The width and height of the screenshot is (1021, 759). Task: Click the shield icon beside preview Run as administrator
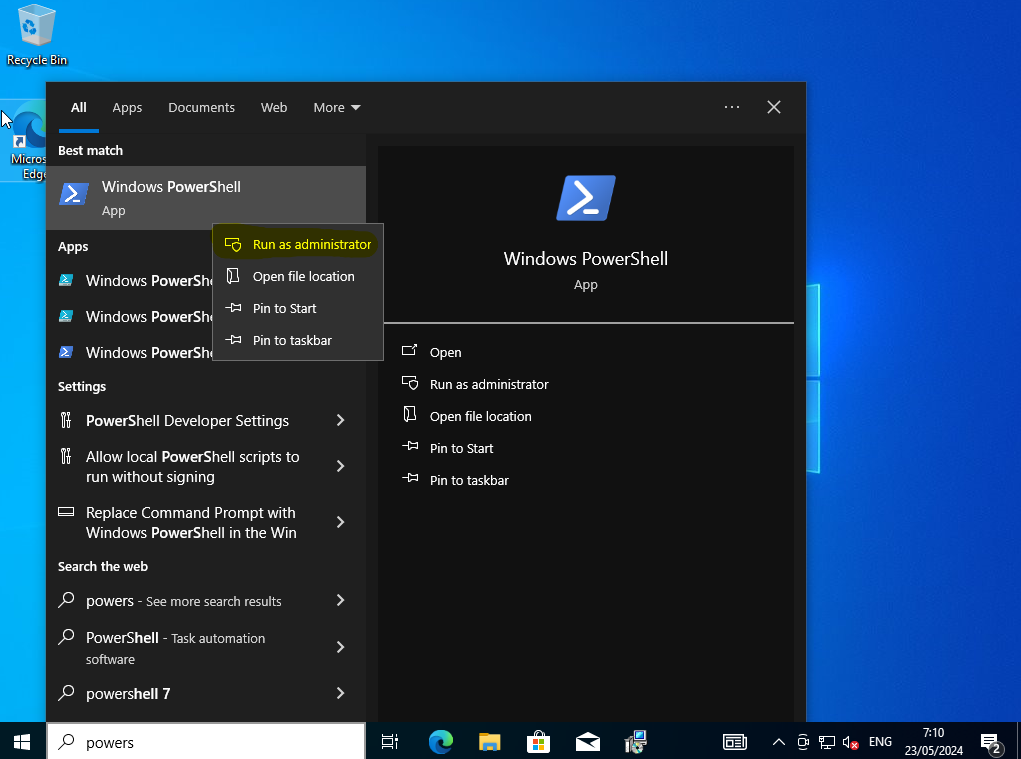pos(410,383)
